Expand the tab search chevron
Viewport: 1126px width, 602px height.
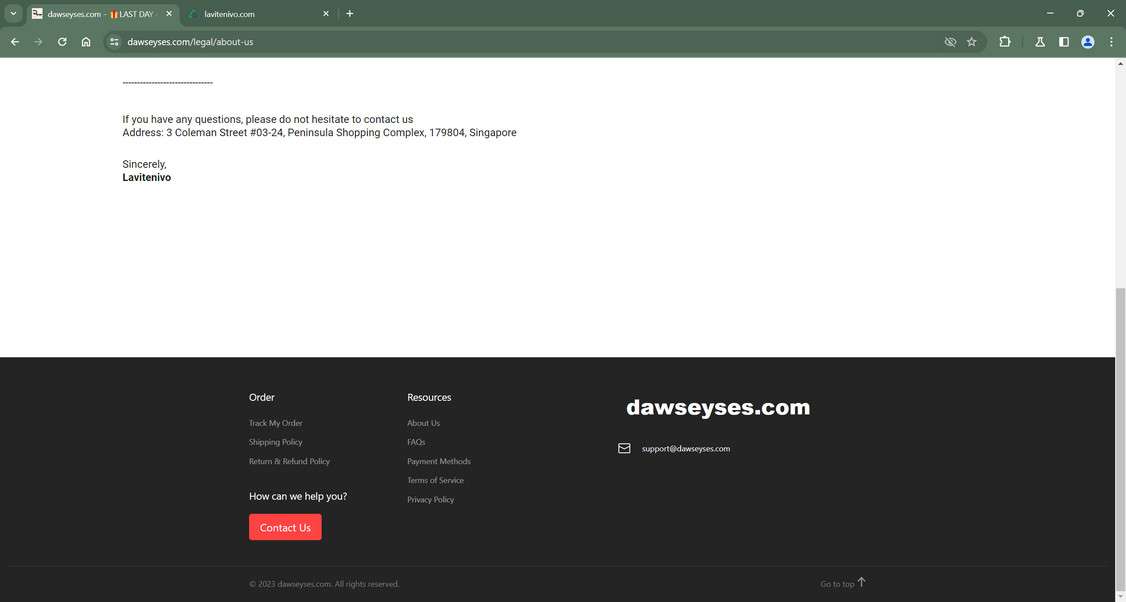click(13, 13)
